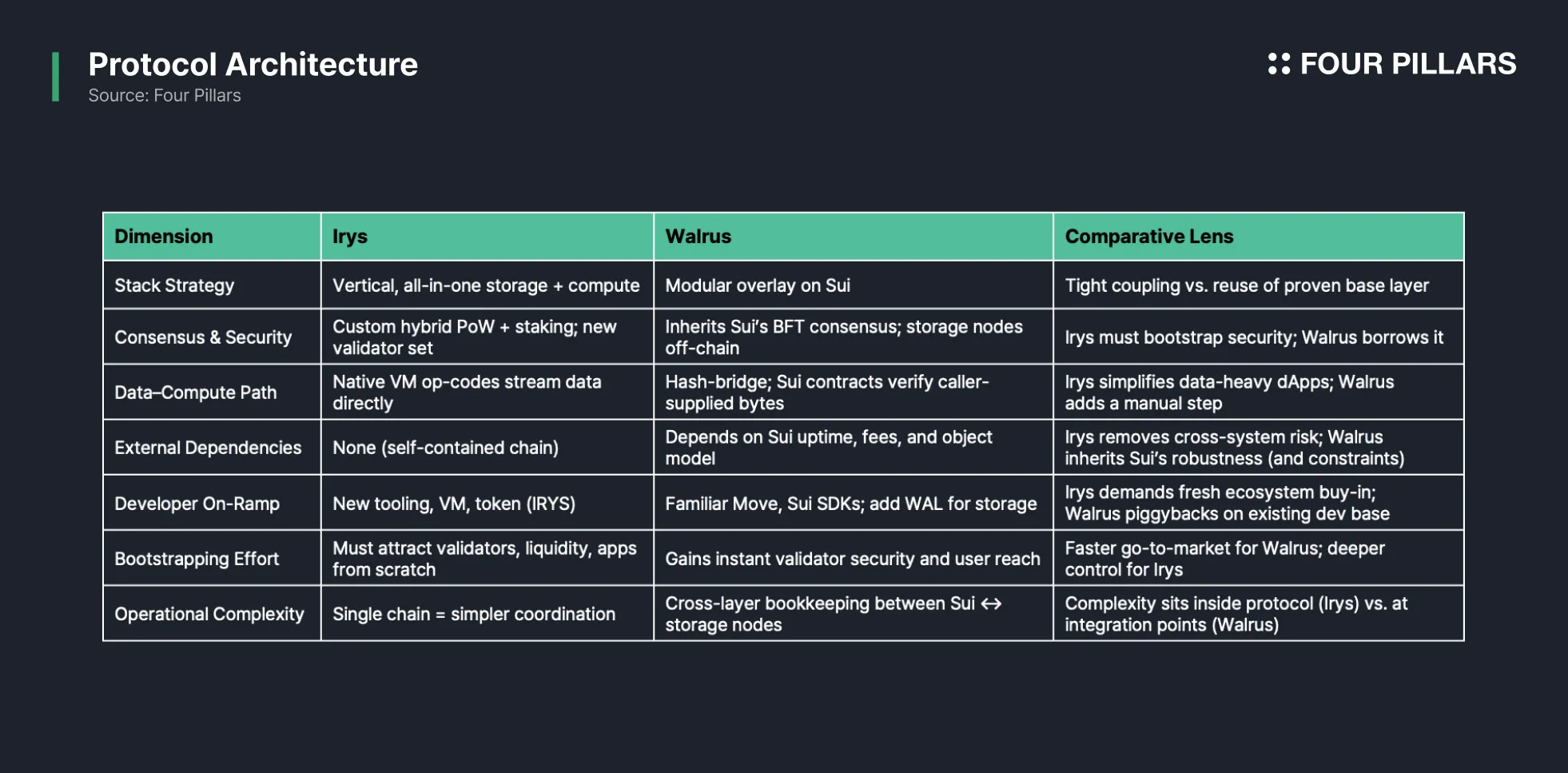This screenshot has width=1568, height=773.
Task: Click the Protocol Architecture title
Action: pos(253,64)
